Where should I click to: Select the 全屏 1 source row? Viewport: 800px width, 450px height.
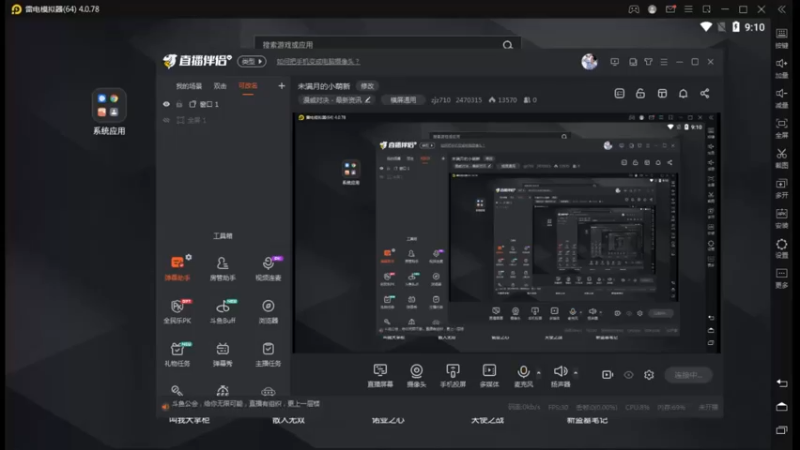[x=223, y=120]
